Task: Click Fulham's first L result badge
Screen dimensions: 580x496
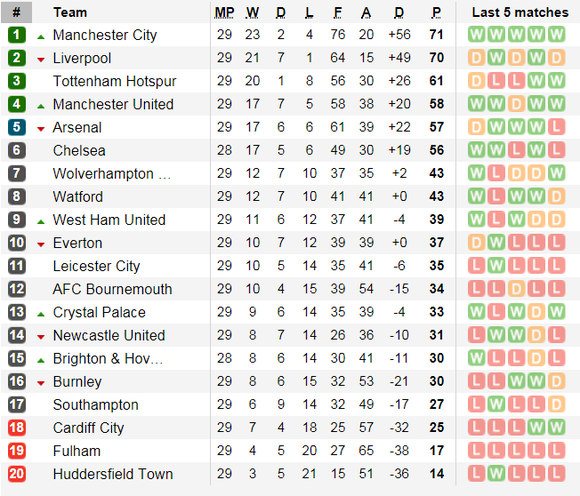Action: coord(476,451)
